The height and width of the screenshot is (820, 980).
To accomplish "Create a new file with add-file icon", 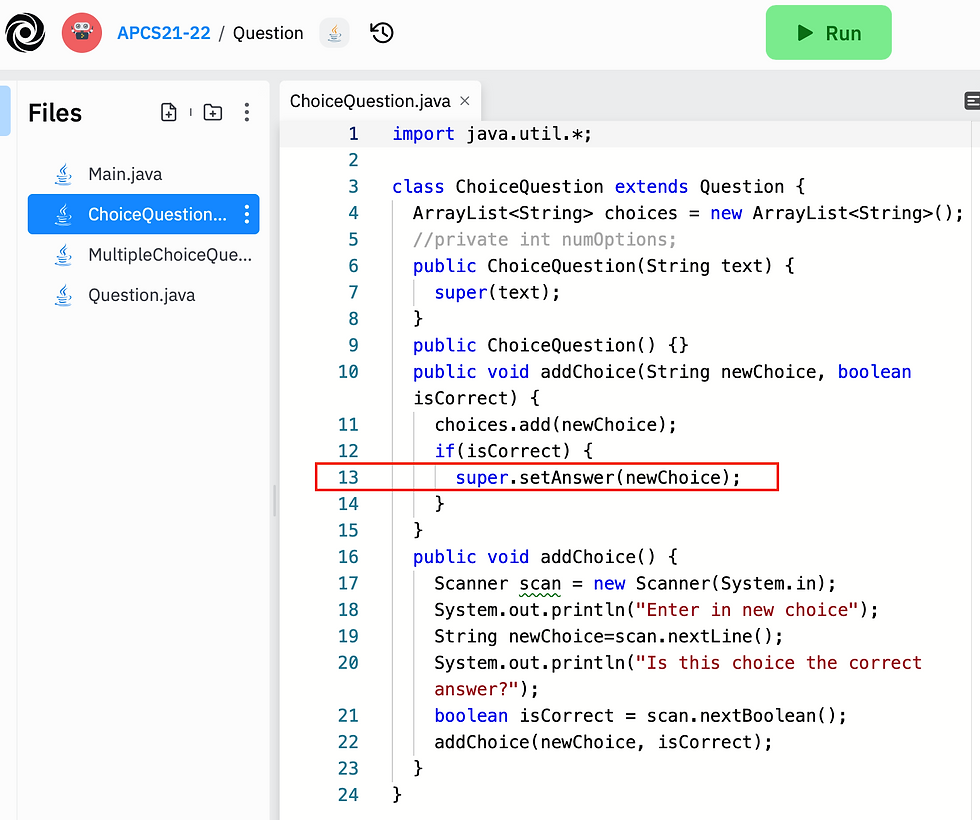I will pos(169,112).
